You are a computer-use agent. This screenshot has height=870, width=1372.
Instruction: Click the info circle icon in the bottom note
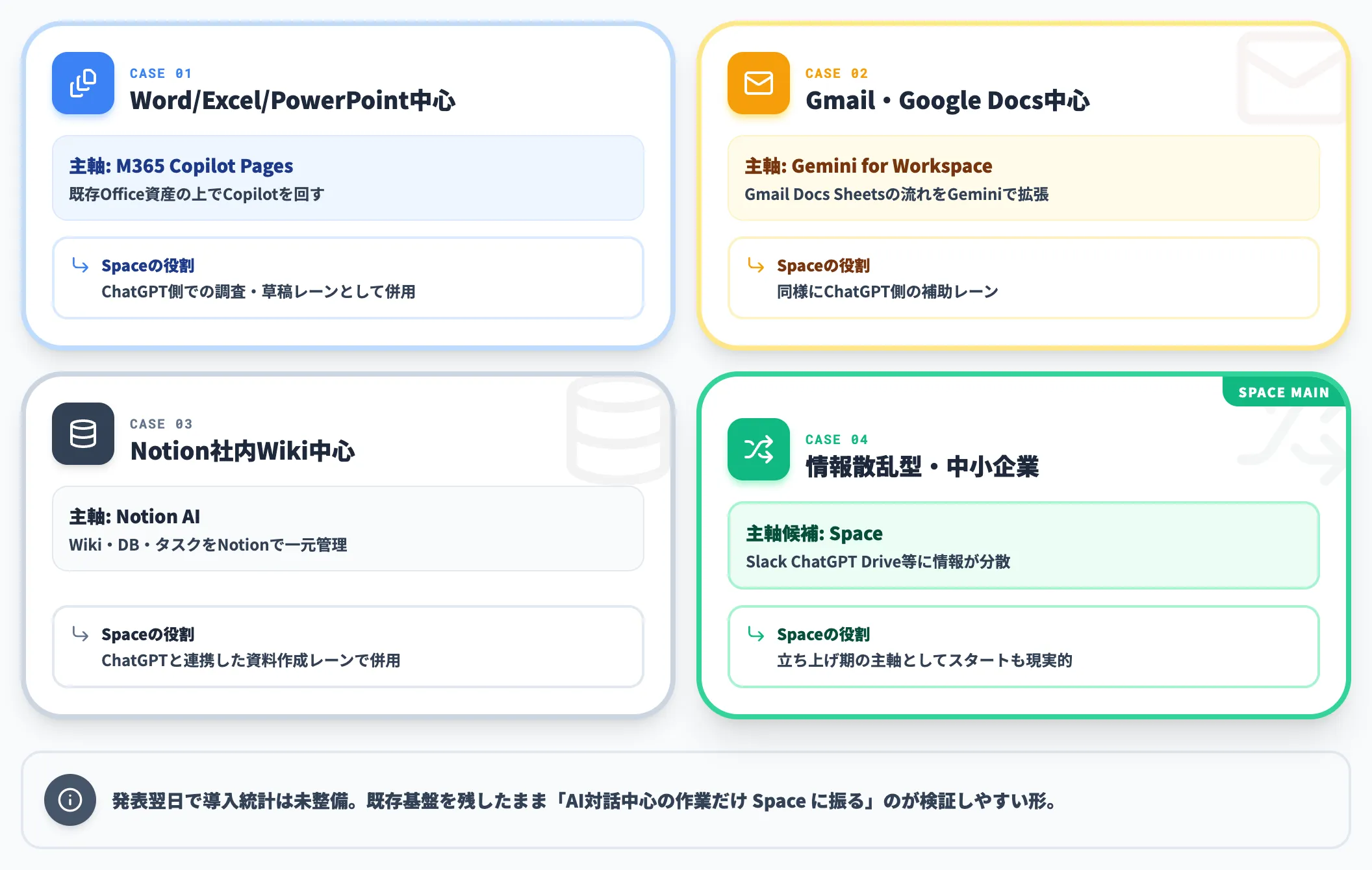[70, 800]
